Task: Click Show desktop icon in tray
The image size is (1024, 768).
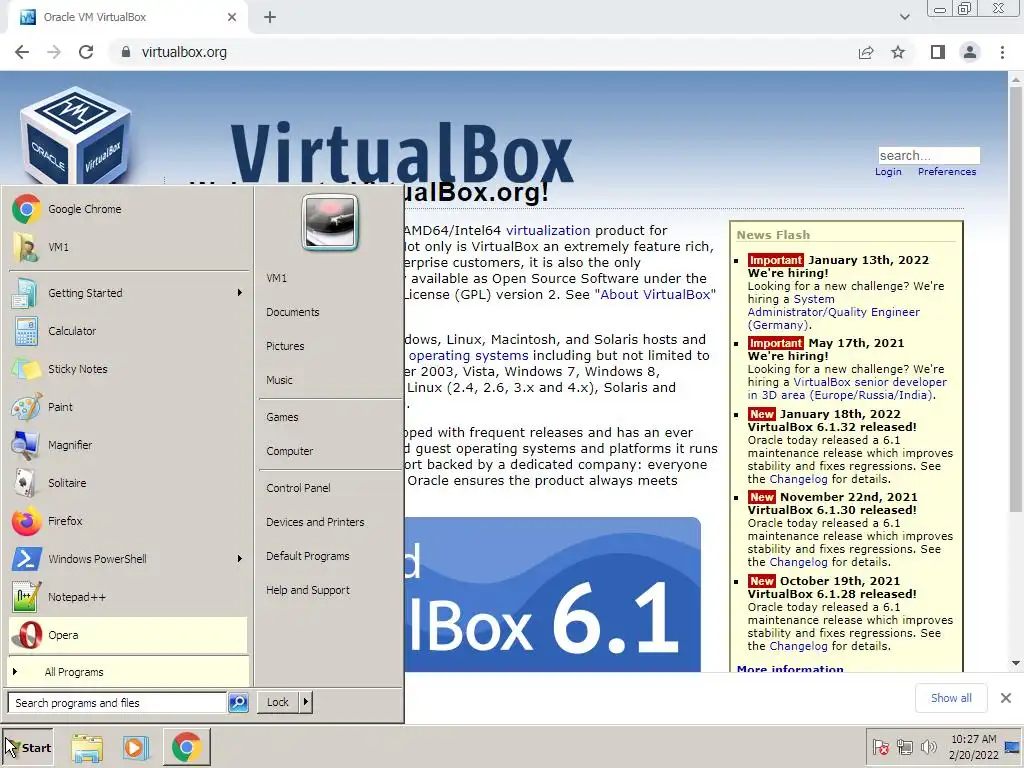Action: point(1012,747)
